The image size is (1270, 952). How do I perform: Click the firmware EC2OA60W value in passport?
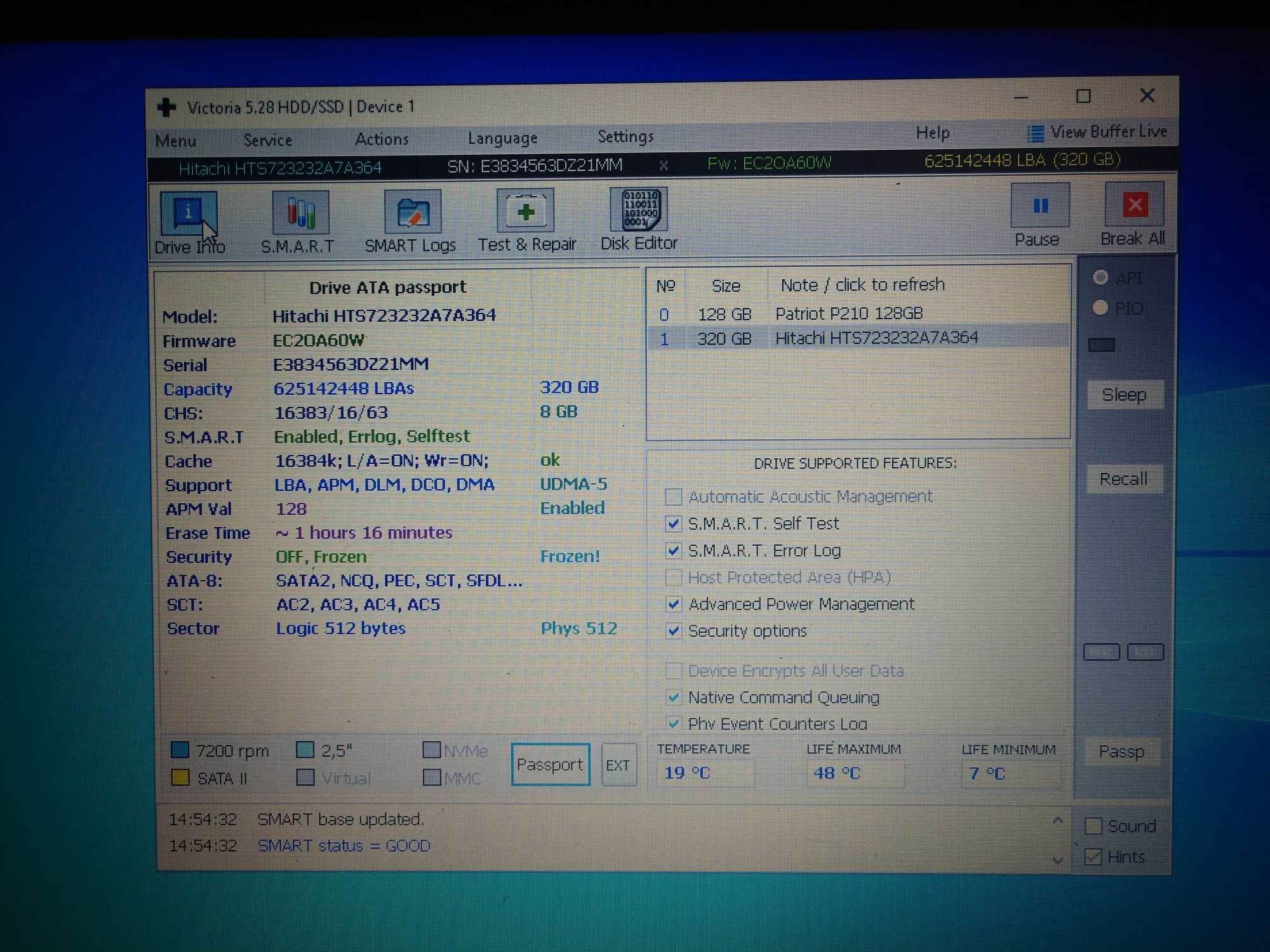point(318,340)
